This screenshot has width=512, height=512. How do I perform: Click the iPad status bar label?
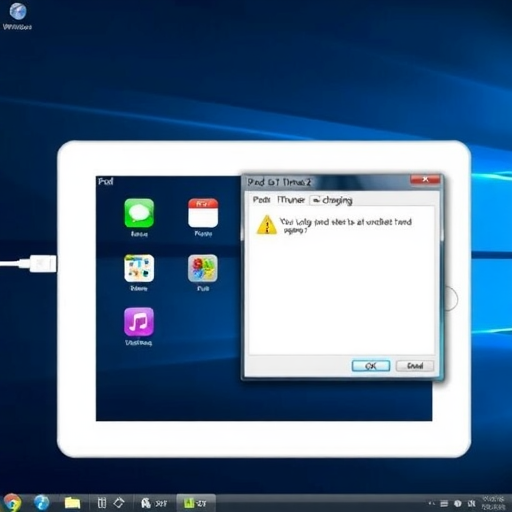pos(105,181)
